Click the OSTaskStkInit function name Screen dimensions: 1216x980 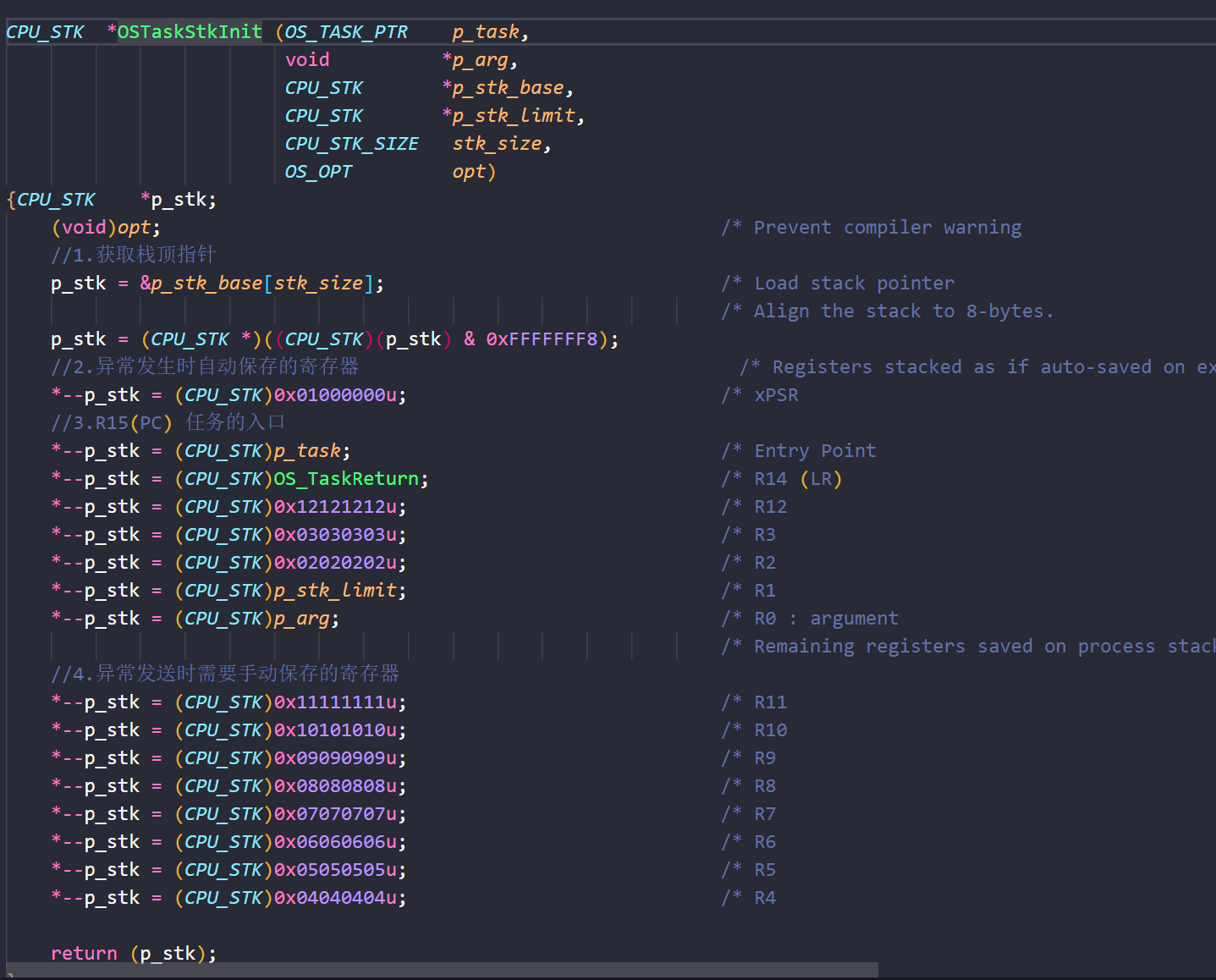point(190,32)
